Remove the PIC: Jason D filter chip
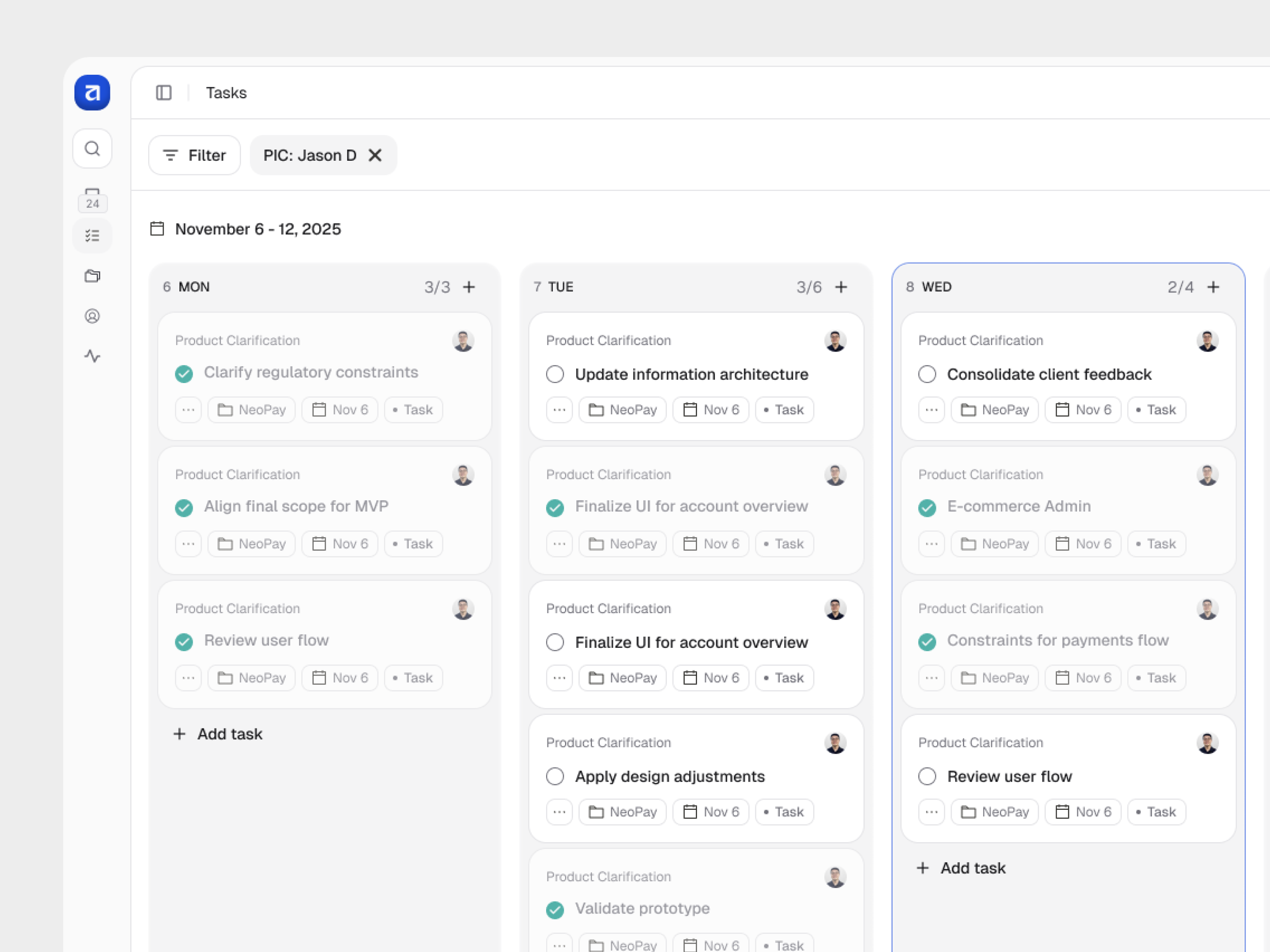1270x952 pixels. (x=375, y=155)
